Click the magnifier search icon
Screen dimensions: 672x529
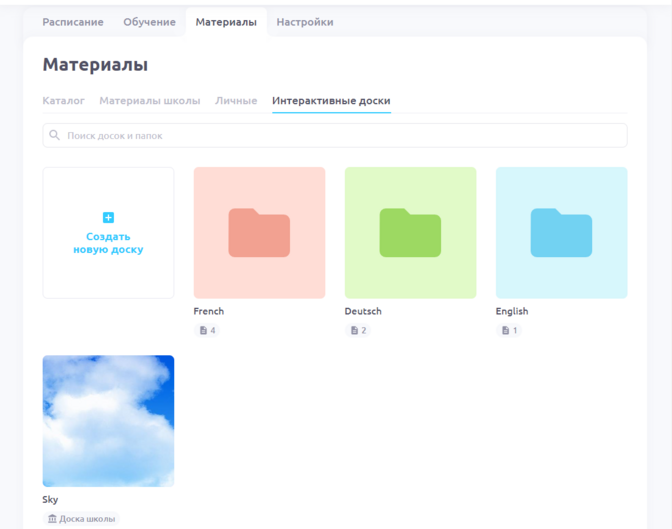tap(54, 135)
